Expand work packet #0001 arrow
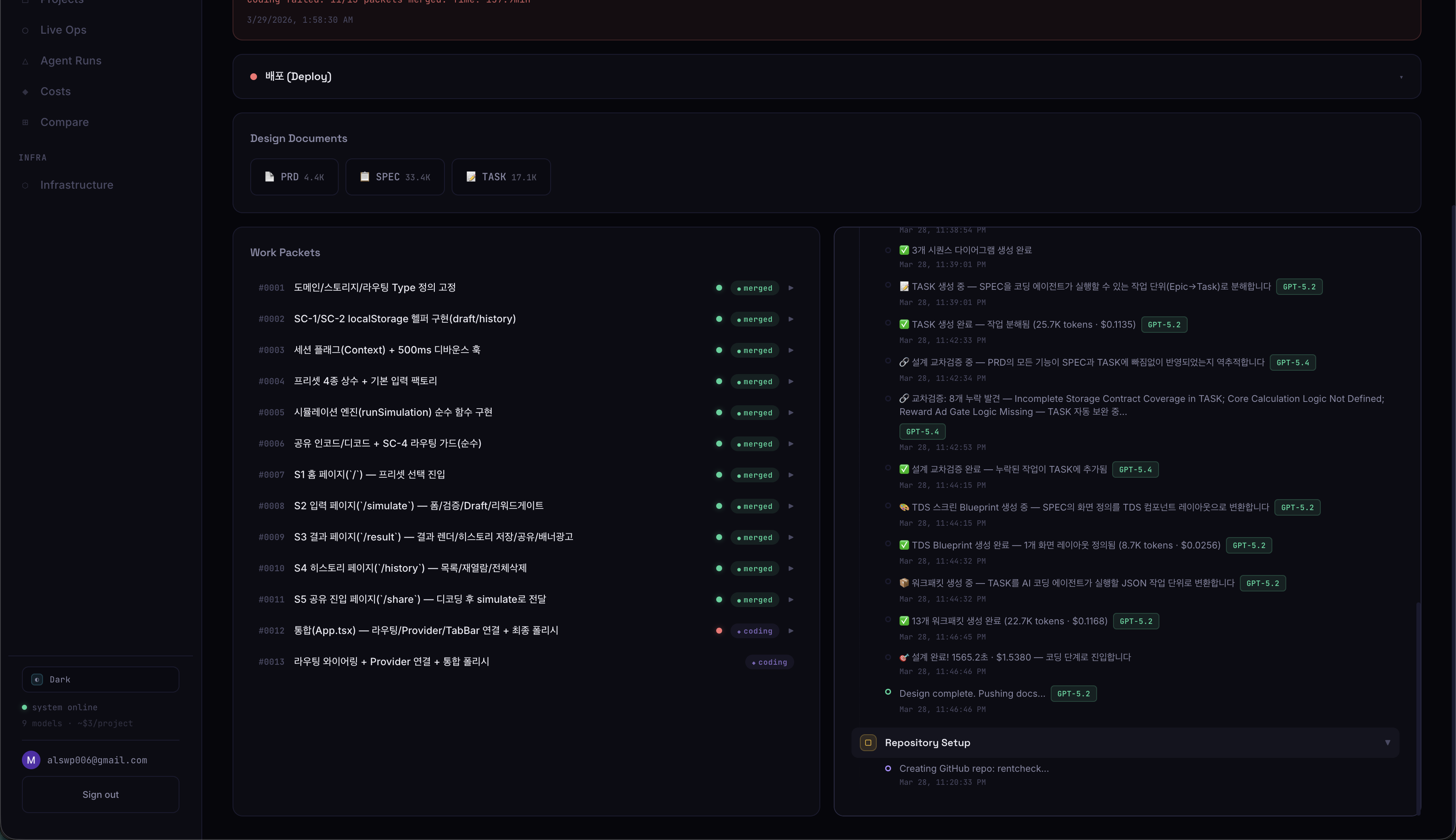The image size is (1456, 840). pyautogui.click(x=791, y=288)
